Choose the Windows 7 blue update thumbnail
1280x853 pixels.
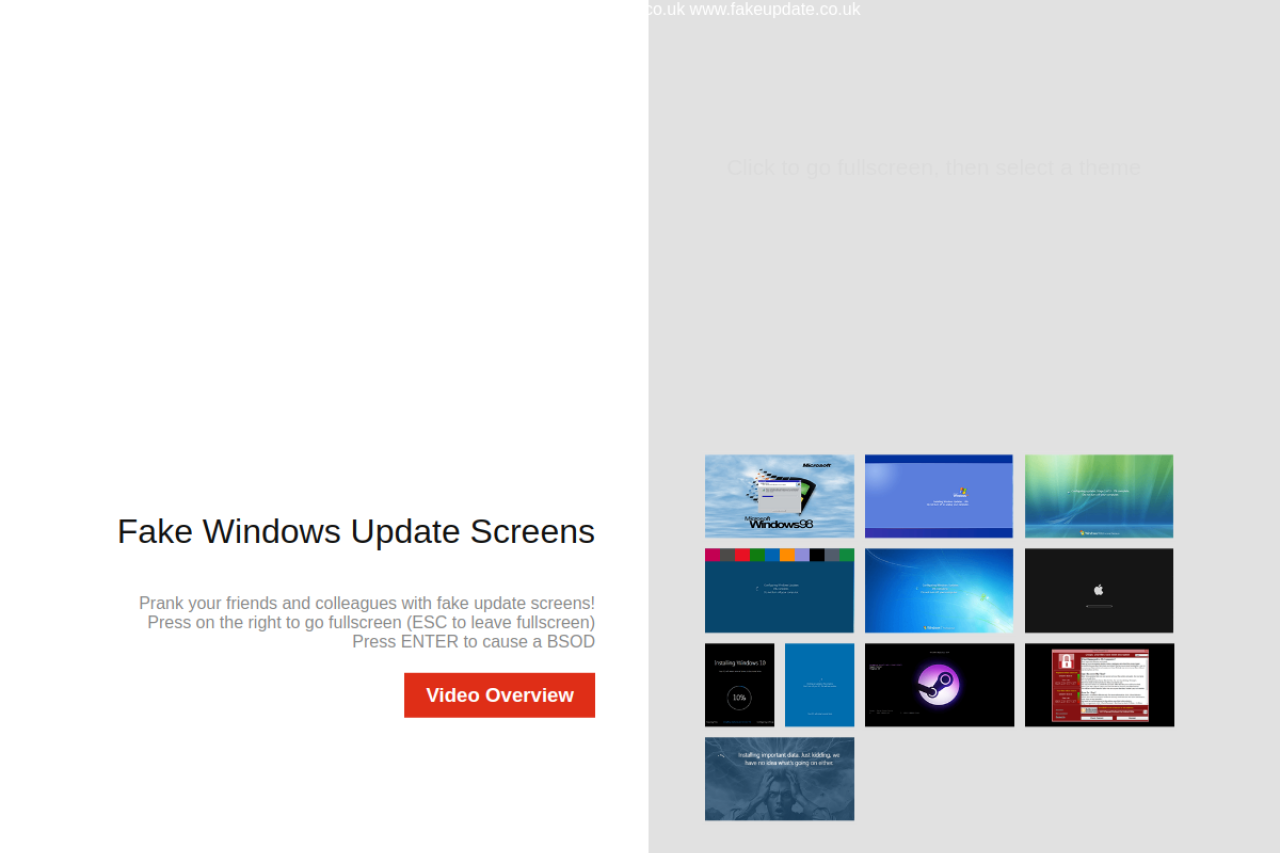click(x=939, y=590)
